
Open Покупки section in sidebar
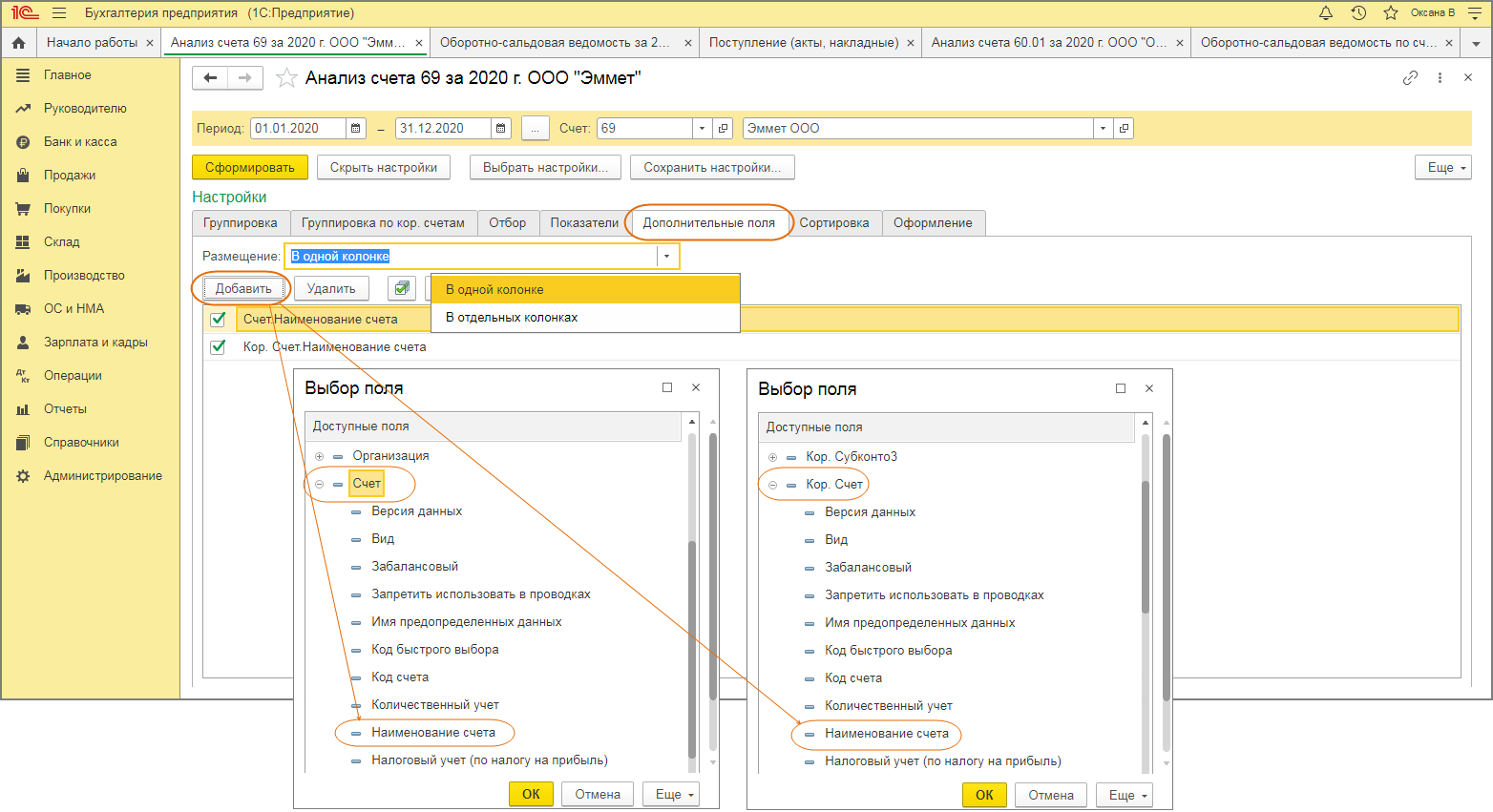click(67, 209)
